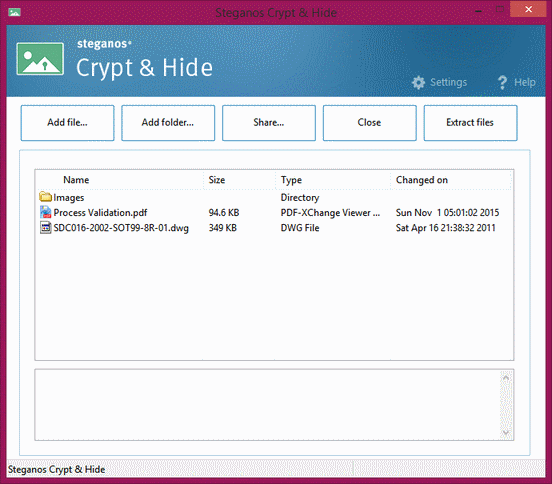Click the Add folder... button
This screenshot has width=552, height=484.
tap(168, 123)
